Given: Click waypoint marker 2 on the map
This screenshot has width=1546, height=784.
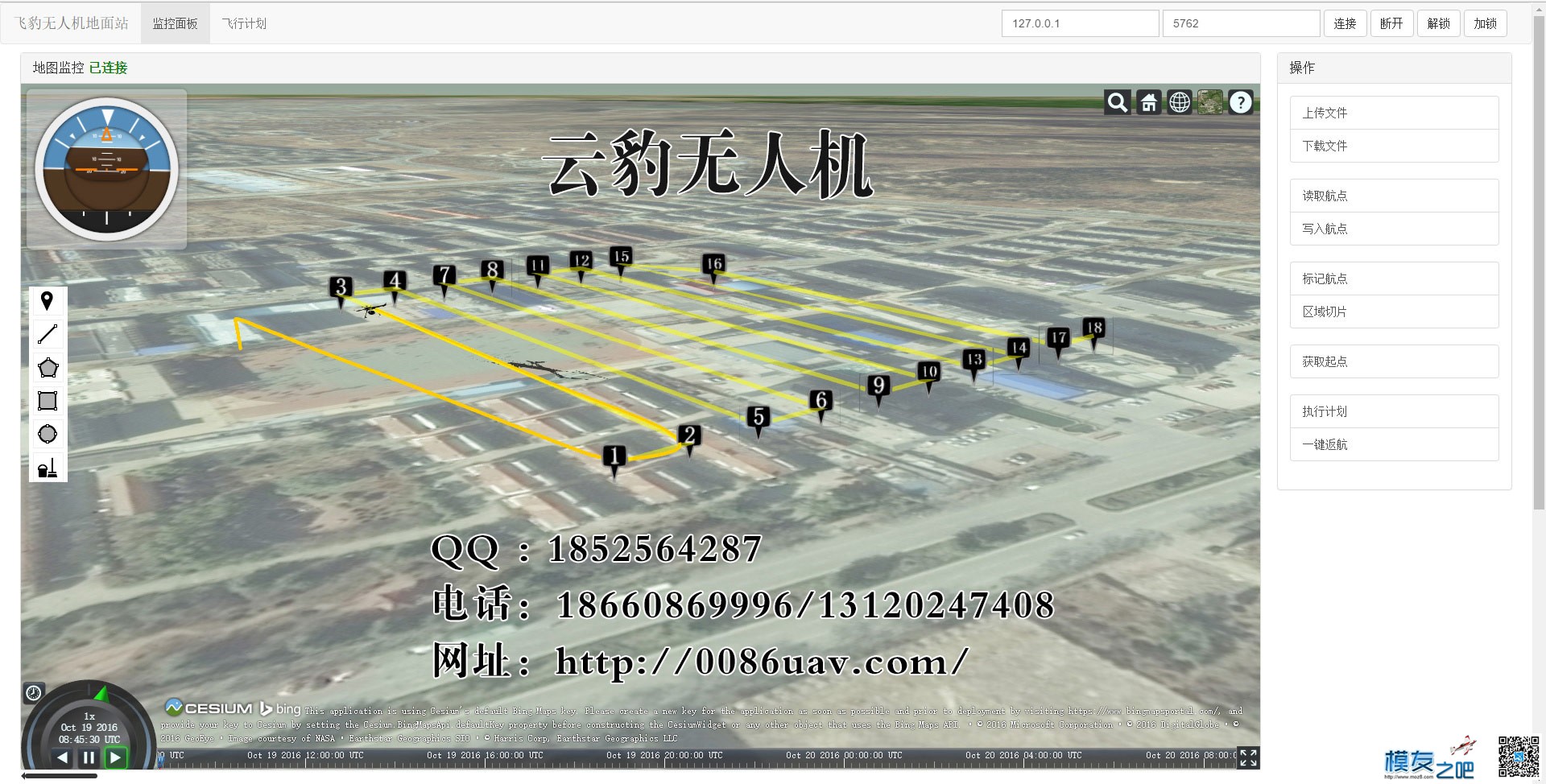Looking at the screenshot, I should click(689, 436).
